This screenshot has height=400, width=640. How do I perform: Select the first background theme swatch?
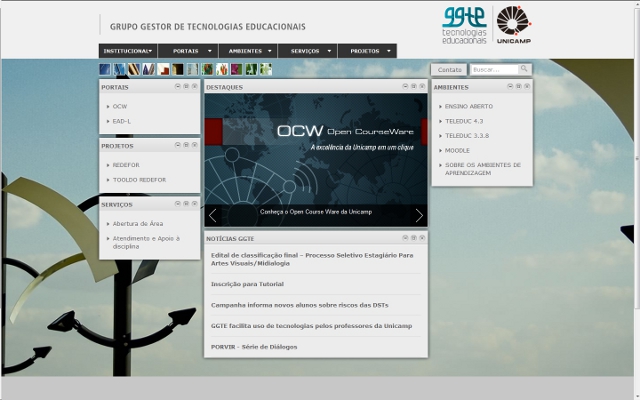pos(104,70)
